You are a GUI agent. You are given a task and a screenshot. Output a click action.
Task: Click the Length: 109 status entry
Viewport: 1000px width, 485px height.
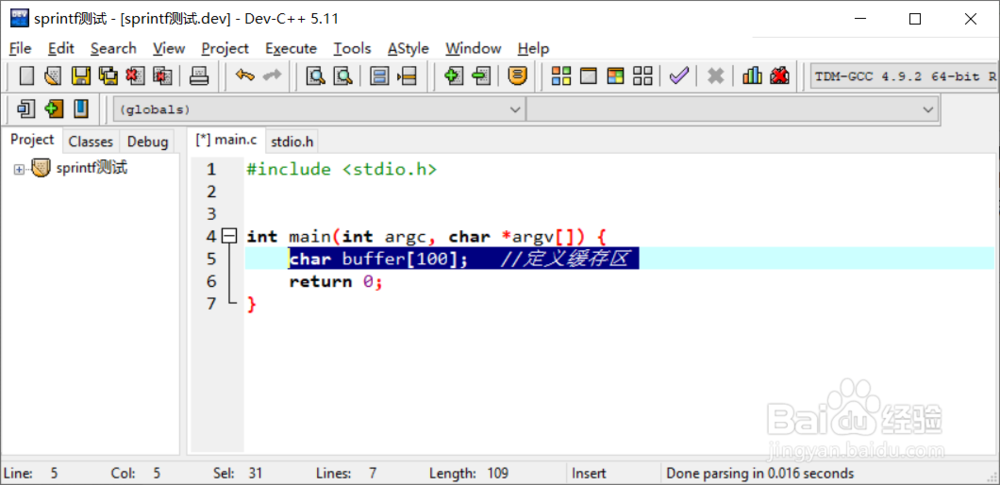469,474
